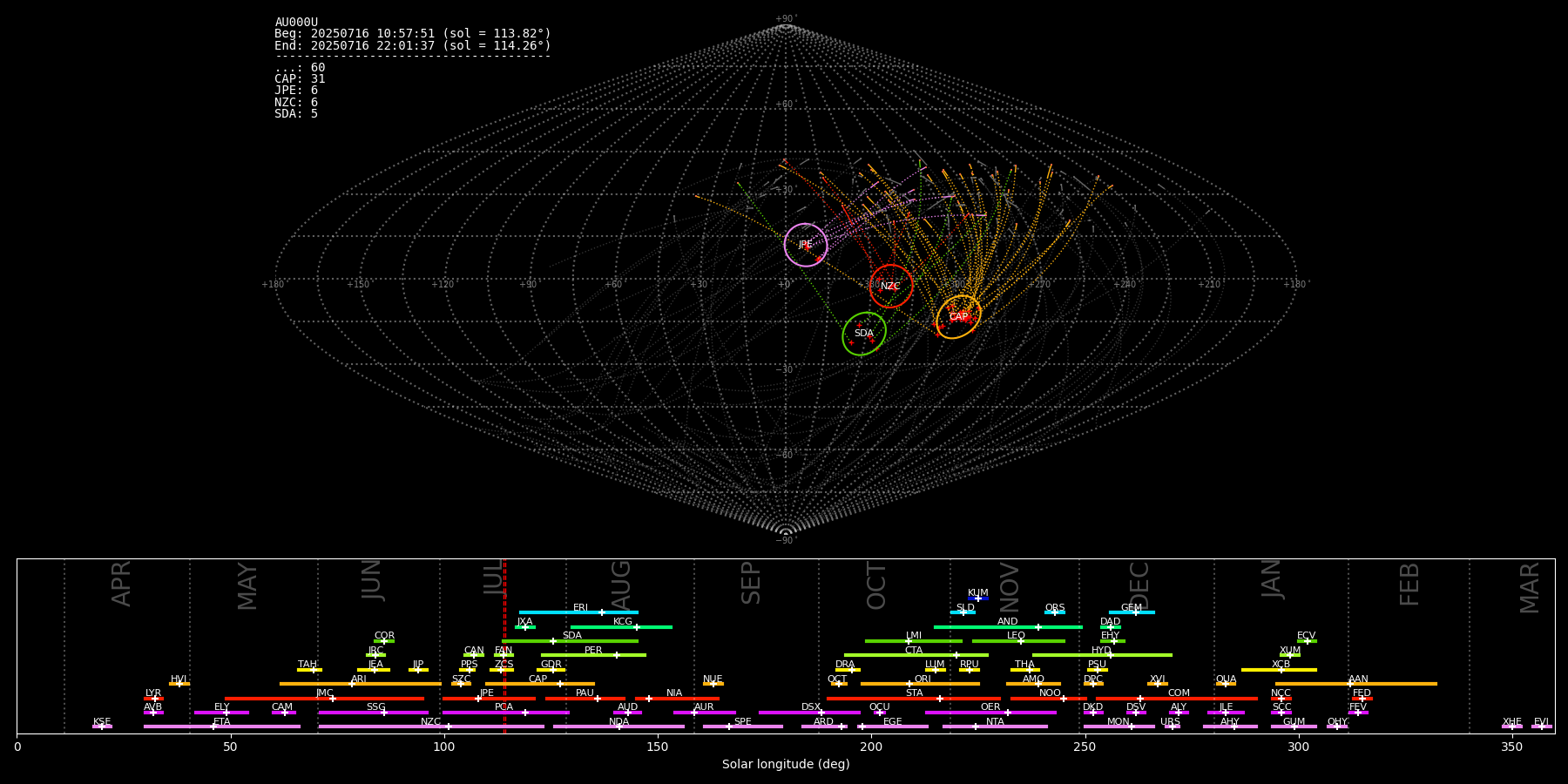
Task: Click the ORS shower label
Action: pyautogui.click(x=1055, y=608)
